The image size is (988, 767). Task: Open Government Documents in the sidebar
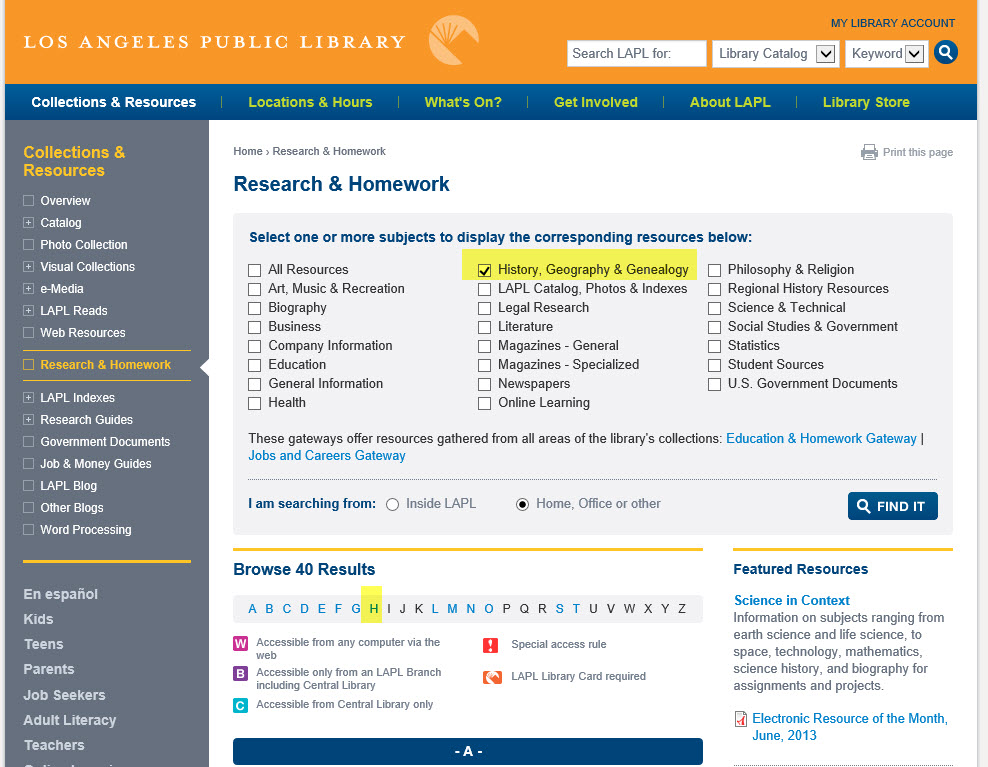coord(105,442)
